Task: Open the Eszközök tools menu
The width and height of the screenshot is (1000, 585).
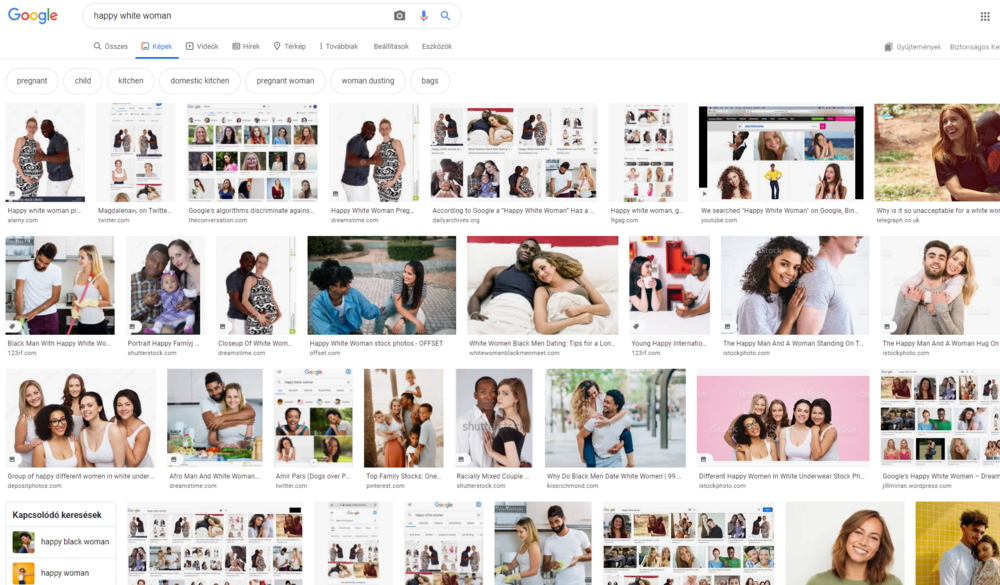Action: (x=437, y=47)
